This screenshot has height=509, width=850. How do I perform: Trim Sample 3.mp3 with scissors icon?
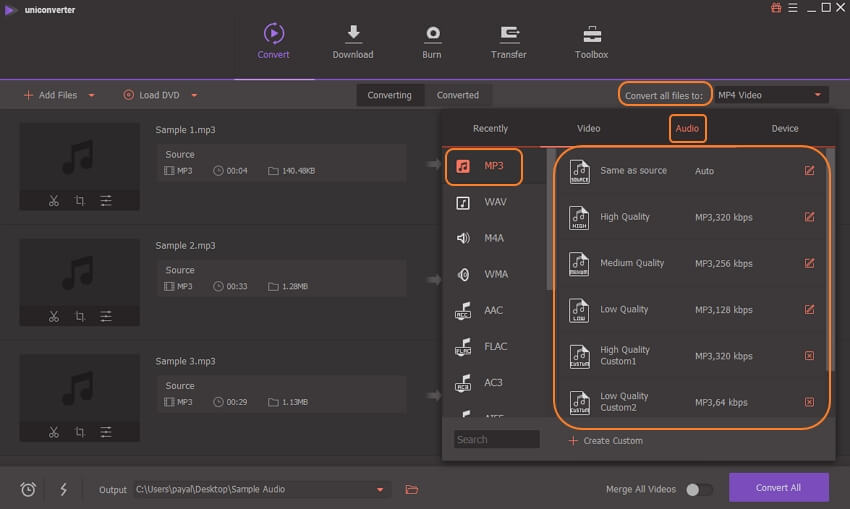pyautogui.click(x=54, y=432)
